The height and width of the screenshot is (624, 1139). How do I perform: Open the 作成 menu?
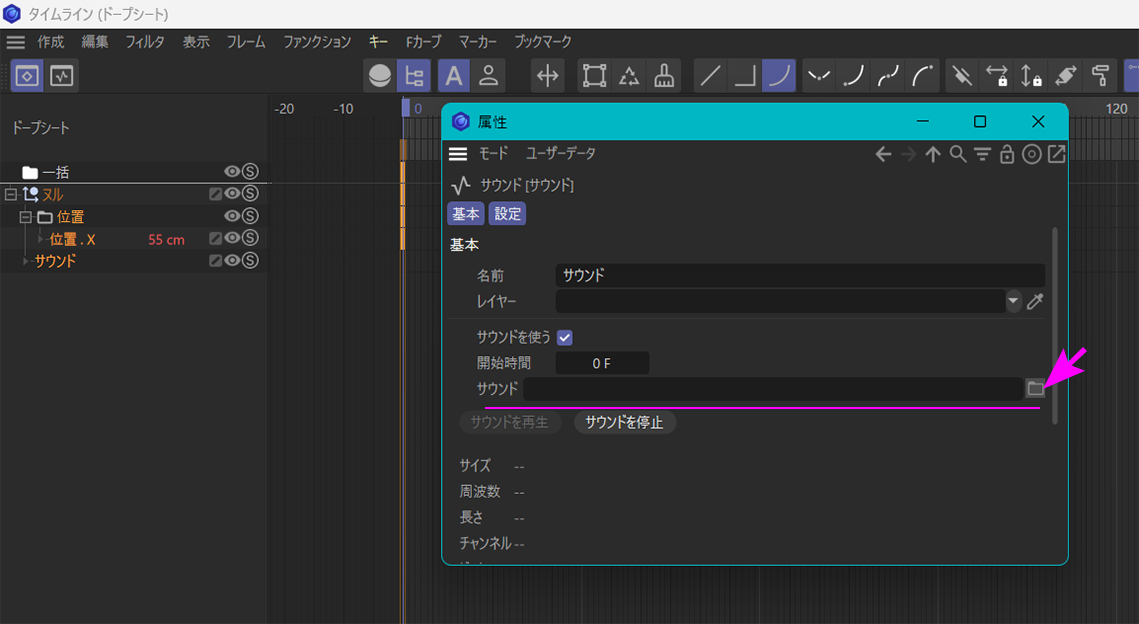51,42
